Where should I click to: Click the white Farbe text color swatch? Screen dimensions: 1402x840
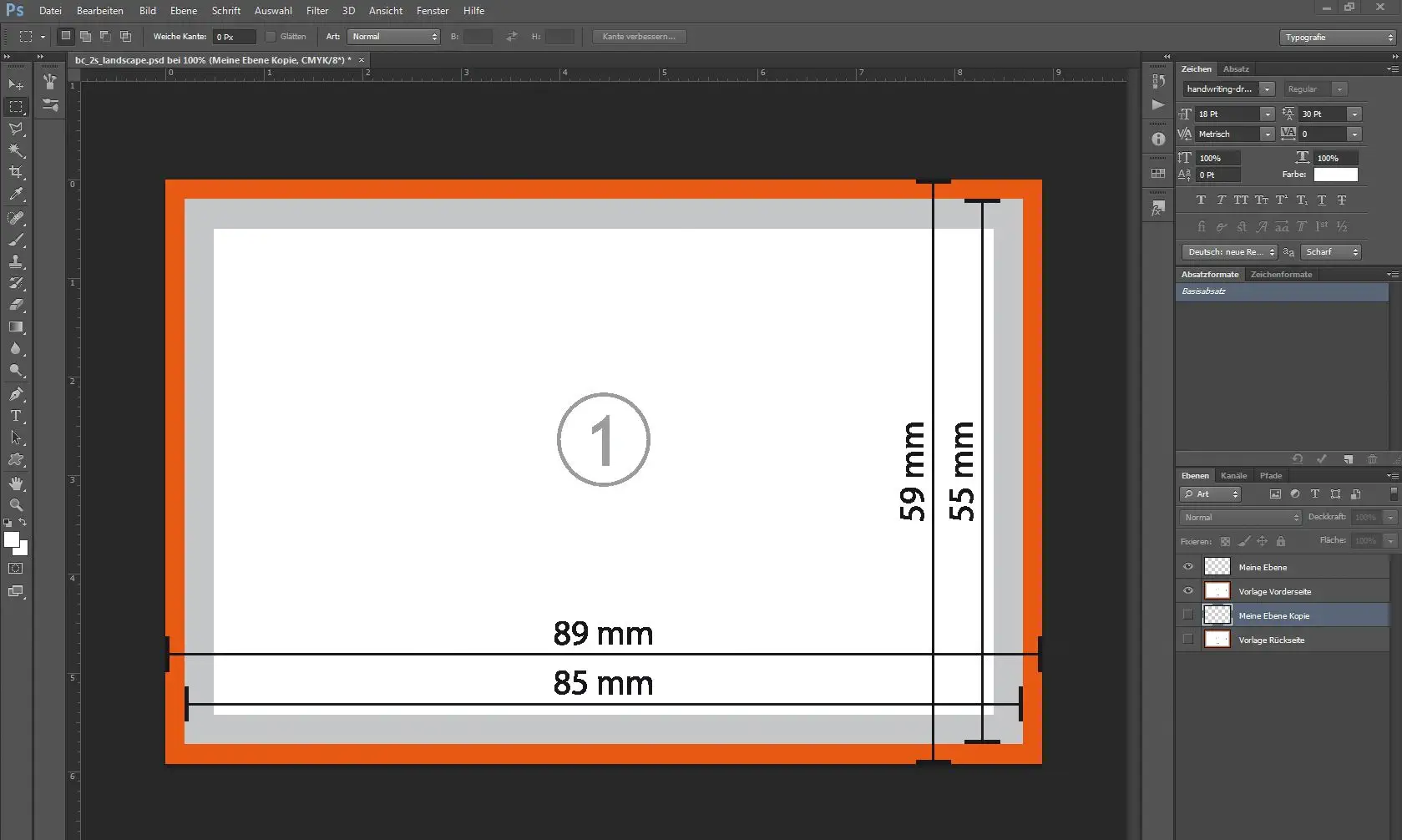click(1335, 175)
